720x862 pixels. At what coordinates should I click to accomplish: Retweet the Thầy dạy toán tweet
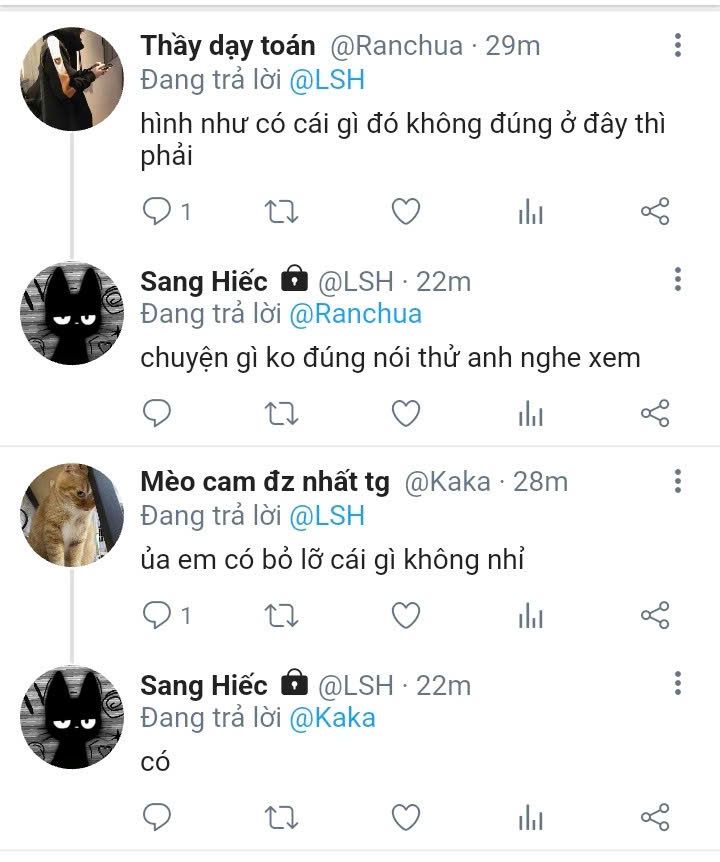[281, 211]
